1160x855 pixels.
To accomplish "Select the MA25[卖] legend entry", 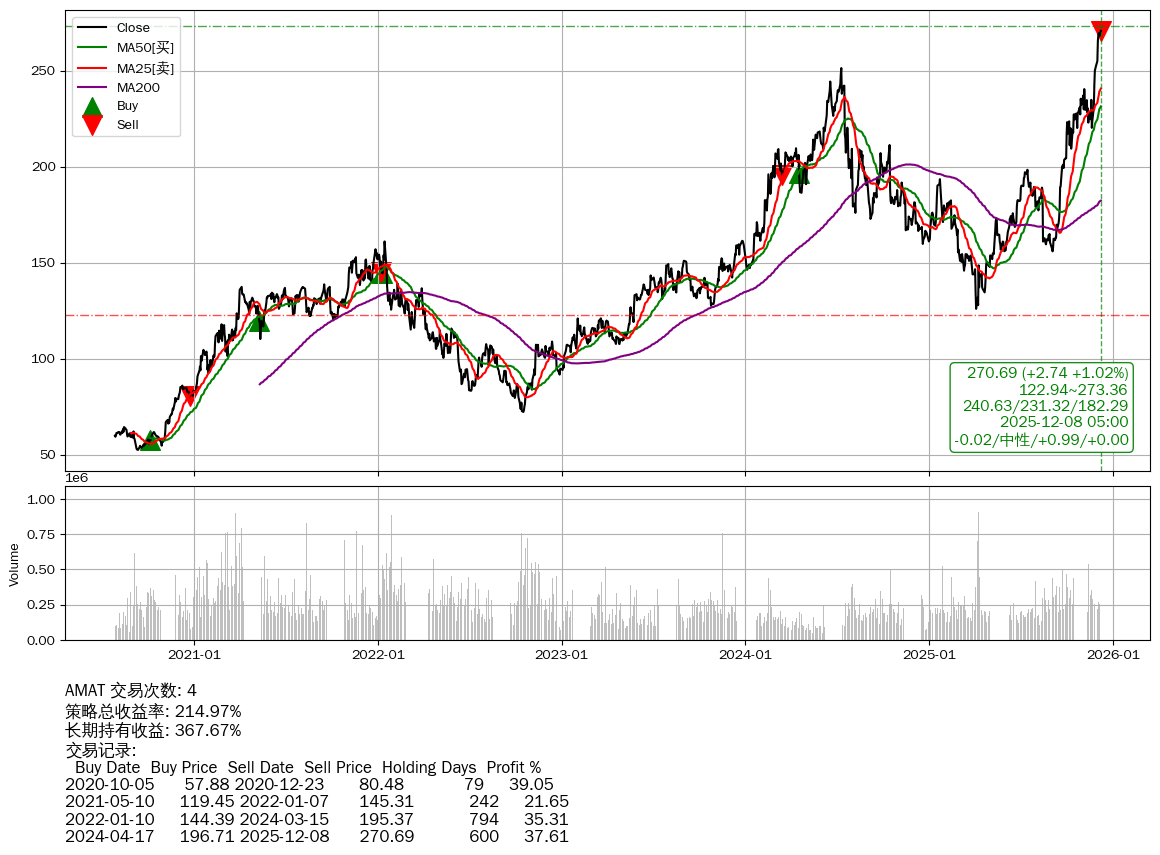I will click(x=145, y=68).
